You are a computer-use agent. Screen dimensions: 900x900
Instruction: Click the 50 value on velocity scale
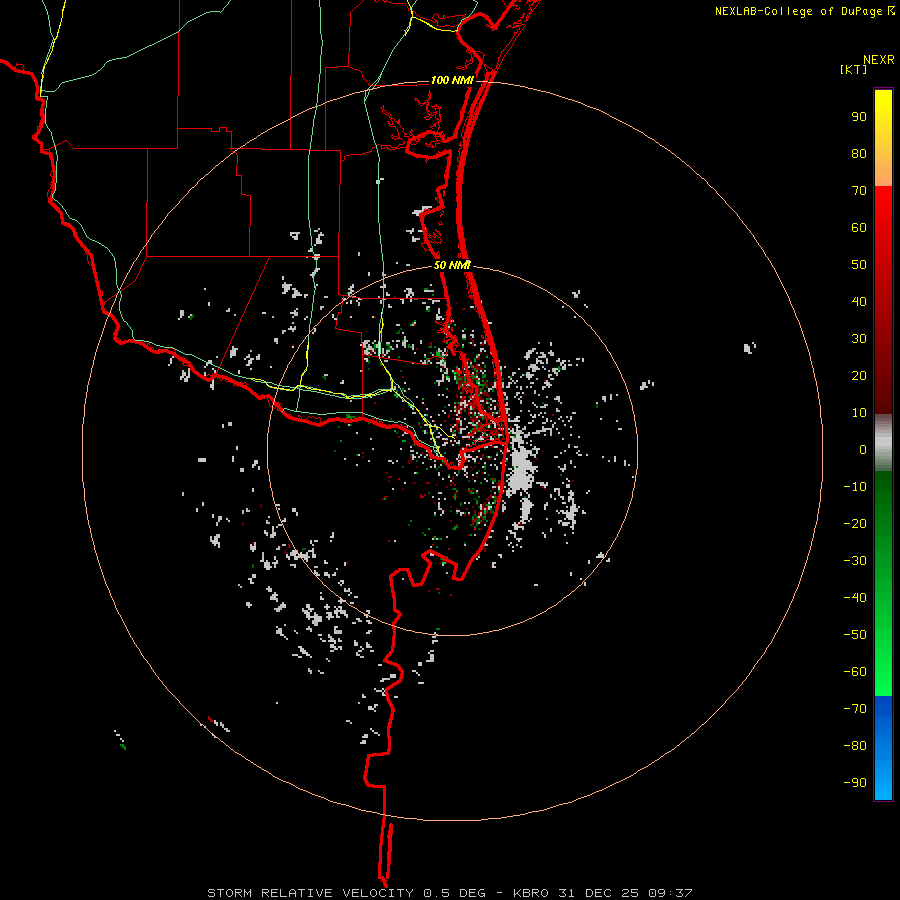859,265
